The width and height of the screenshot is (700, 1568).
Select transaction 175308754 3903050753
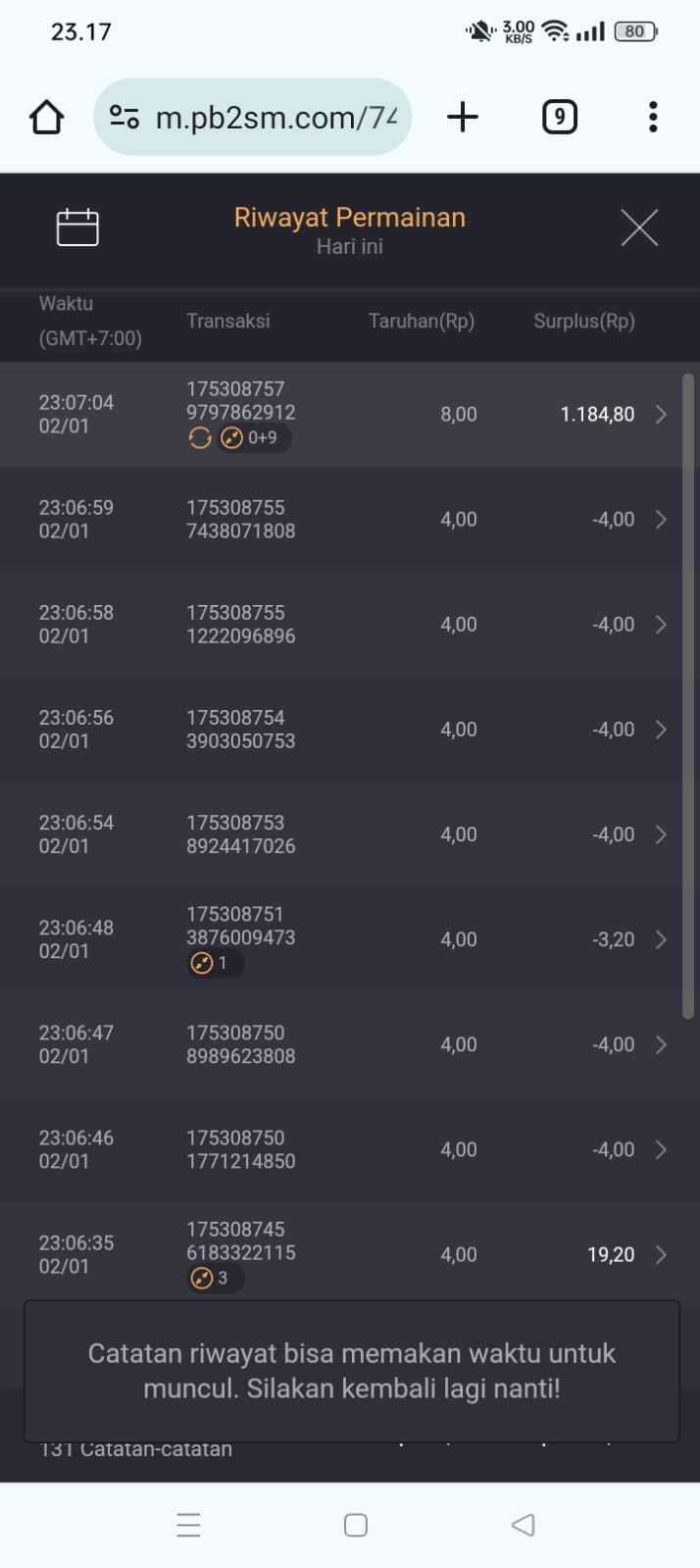(240, 730)
